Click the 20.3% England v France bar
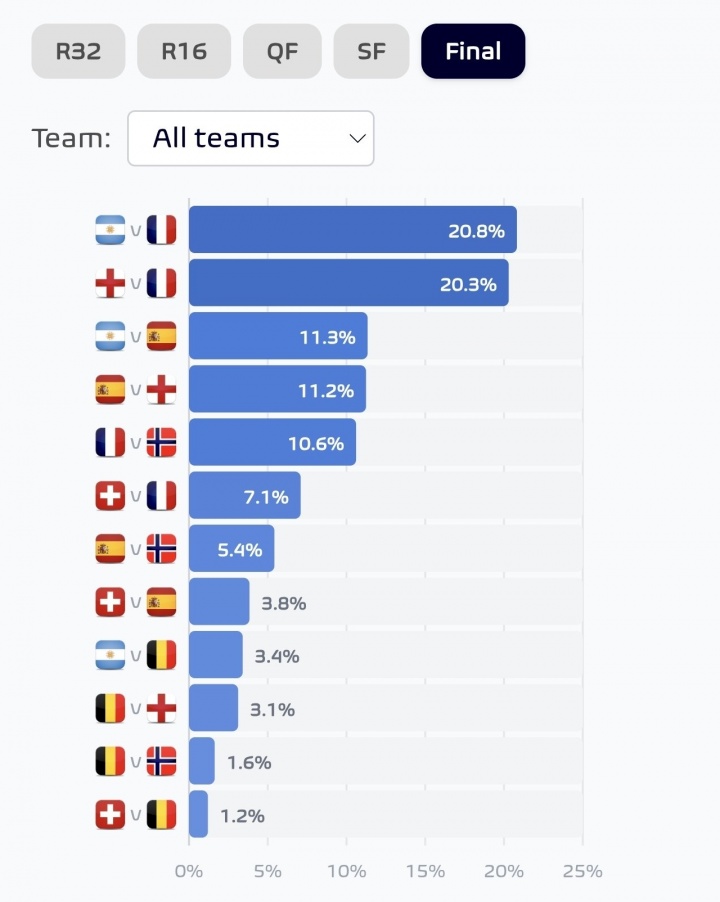This screenshot has width=720, height=902. coord(349,282)
